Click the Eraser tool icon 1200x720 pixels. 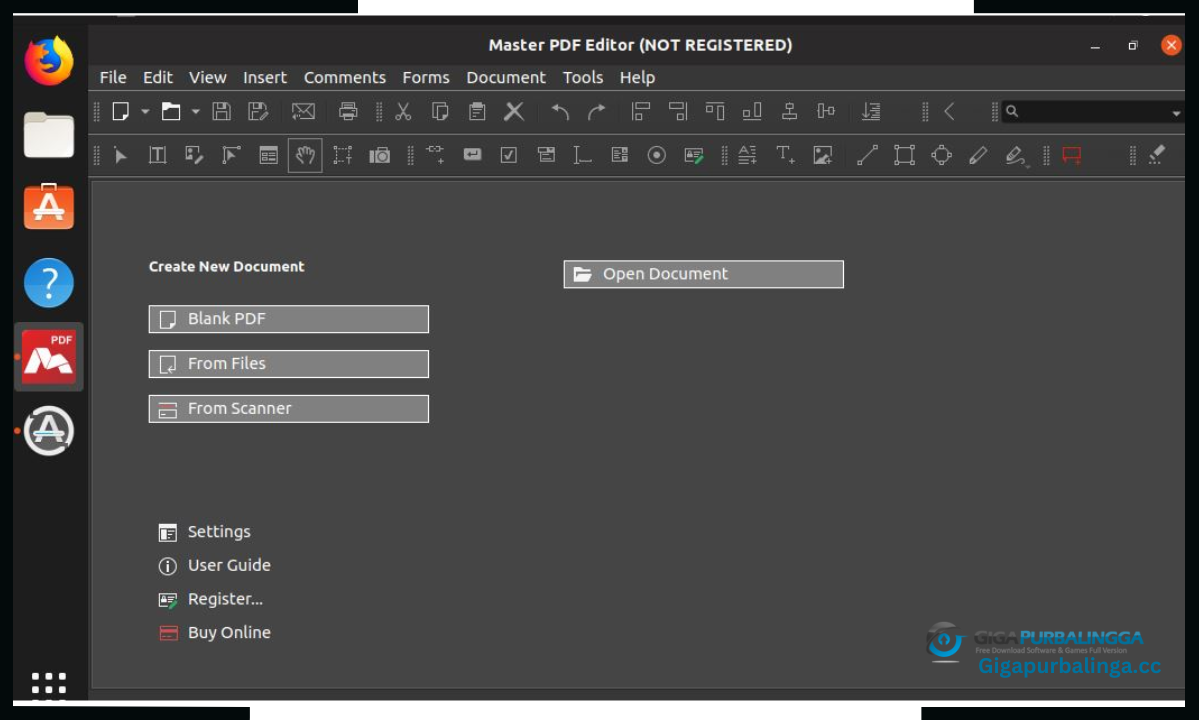(1157, 154)
